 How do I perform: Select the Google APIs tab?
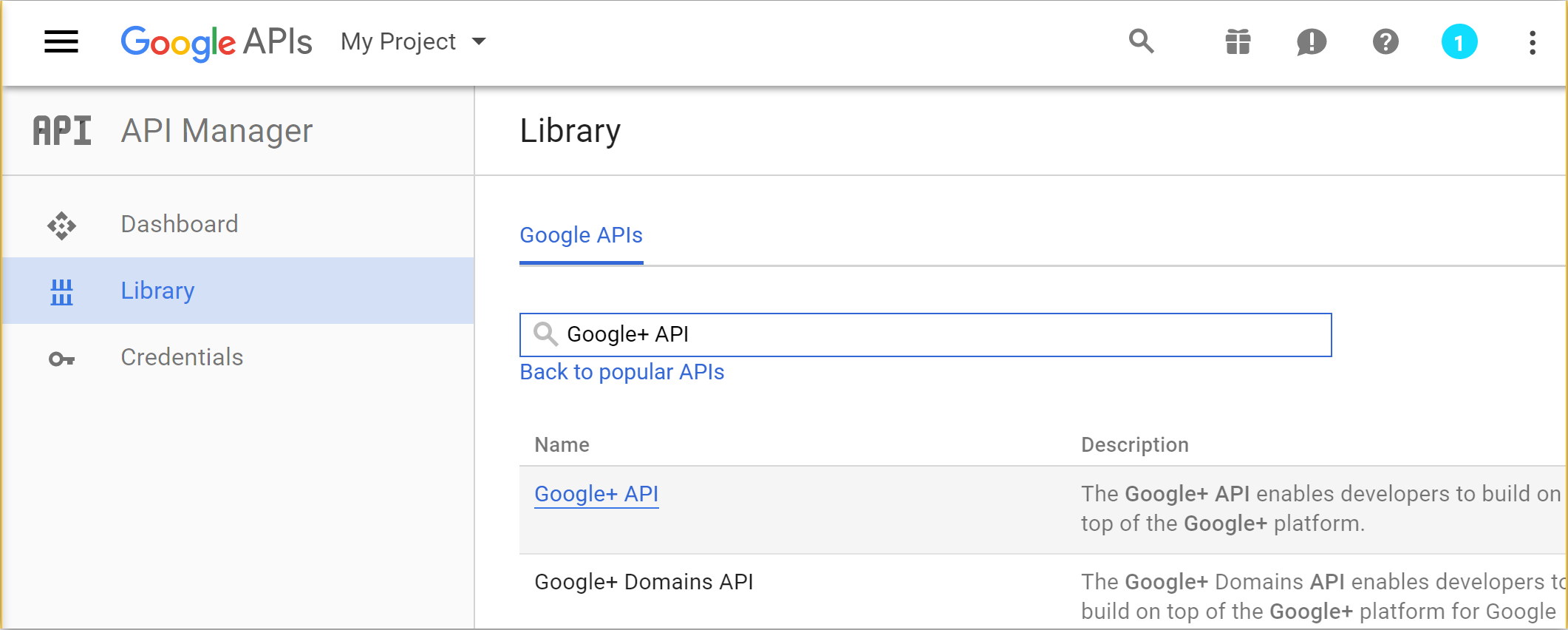[x=582, y=235]
